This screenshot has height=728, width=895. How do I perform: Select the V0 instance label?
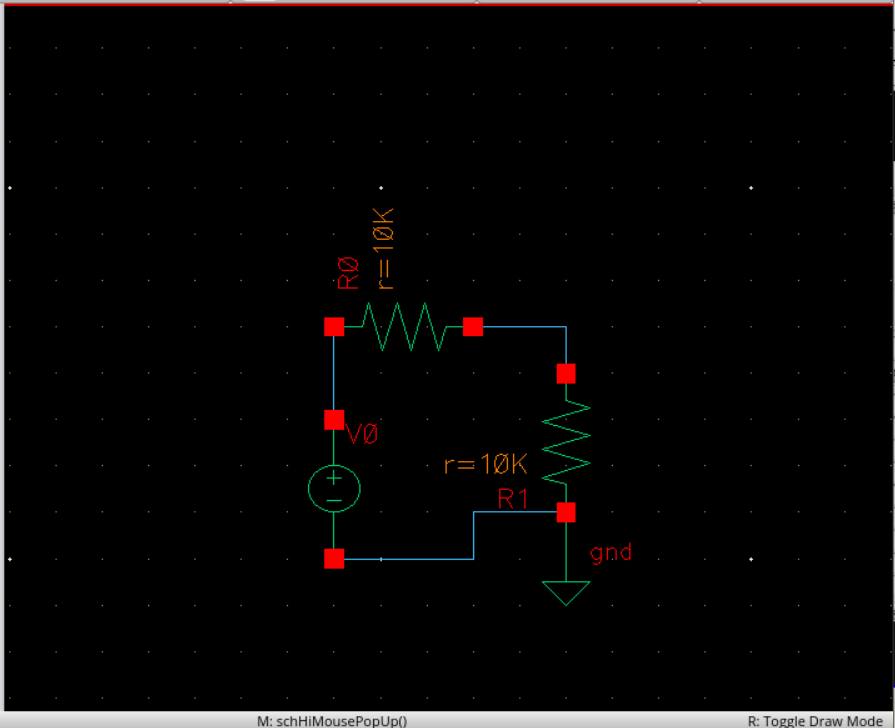[x=362, y=435]
